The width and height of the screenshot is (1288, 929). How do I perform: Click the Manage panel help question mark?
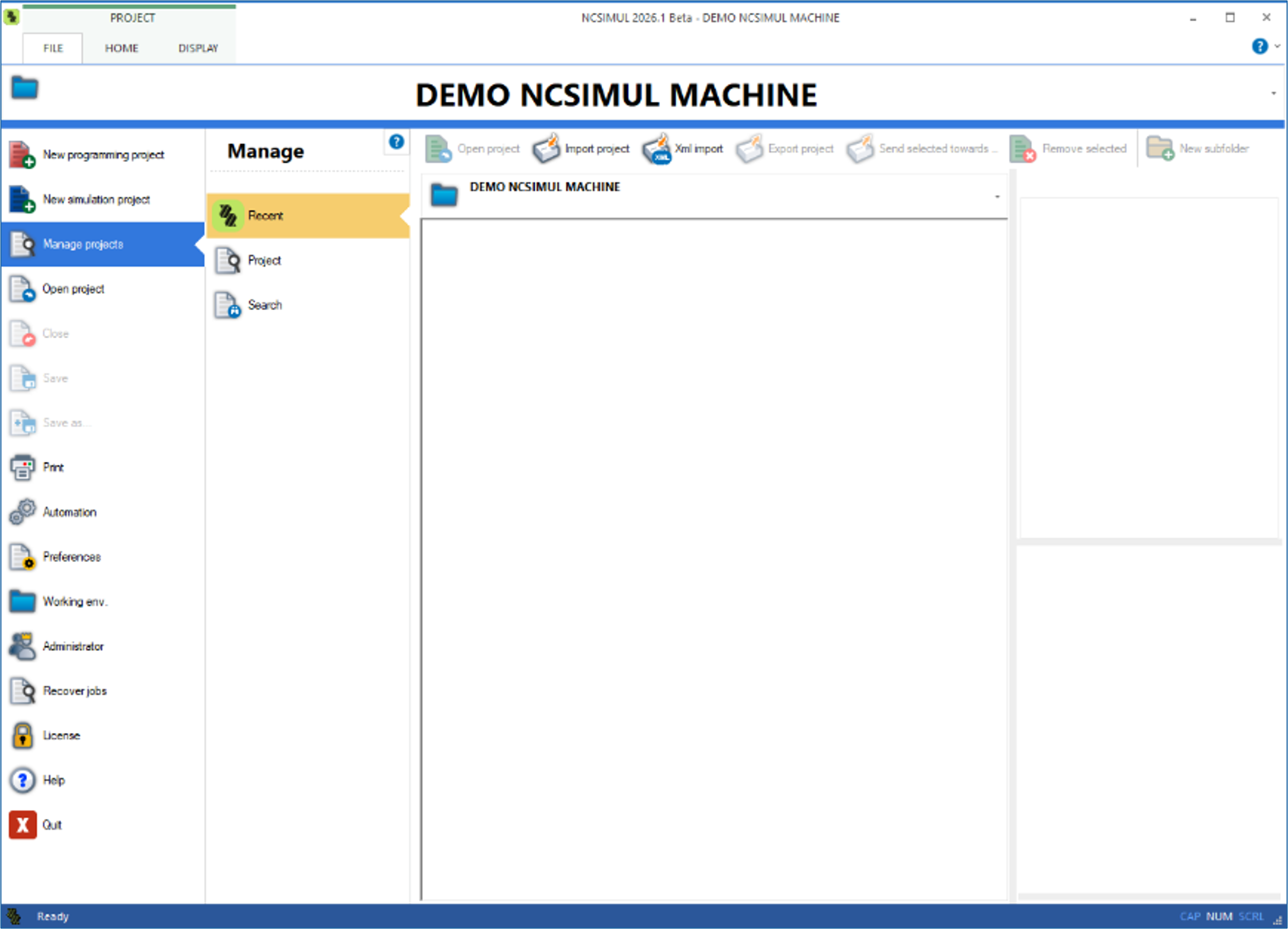(x=396, y=142)
